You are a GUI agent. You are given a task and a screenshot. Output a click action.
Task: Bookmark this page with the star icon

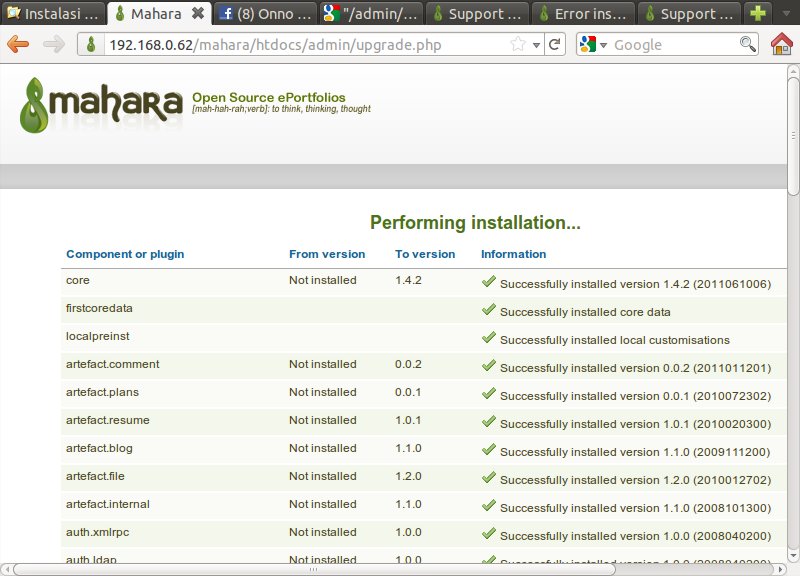click(x=518, y=44)
